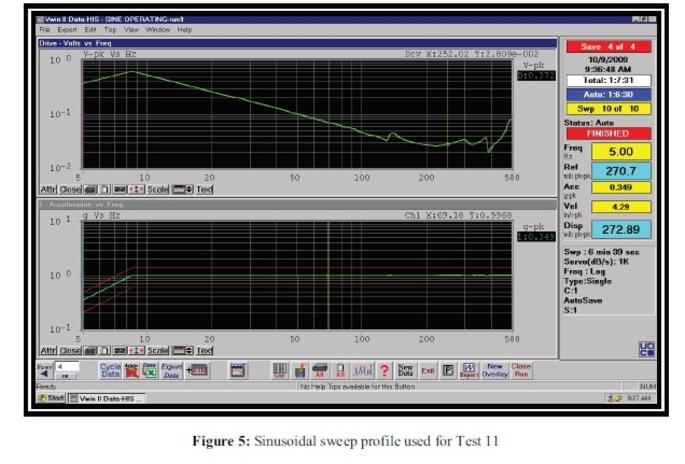Click Attr button under Acceleration graph

48,351
